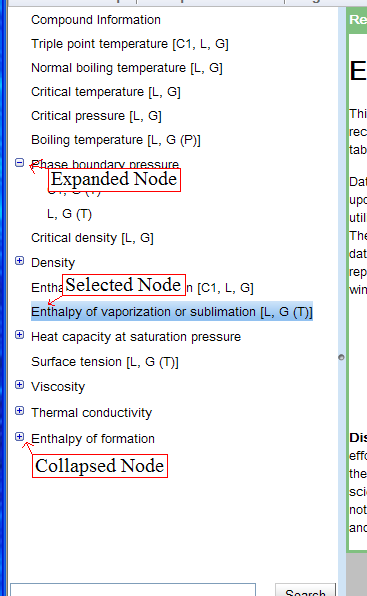Select Surface tension [L, G (T)]
The width and height of the screenshot is (367, 596).
point(105,362)
